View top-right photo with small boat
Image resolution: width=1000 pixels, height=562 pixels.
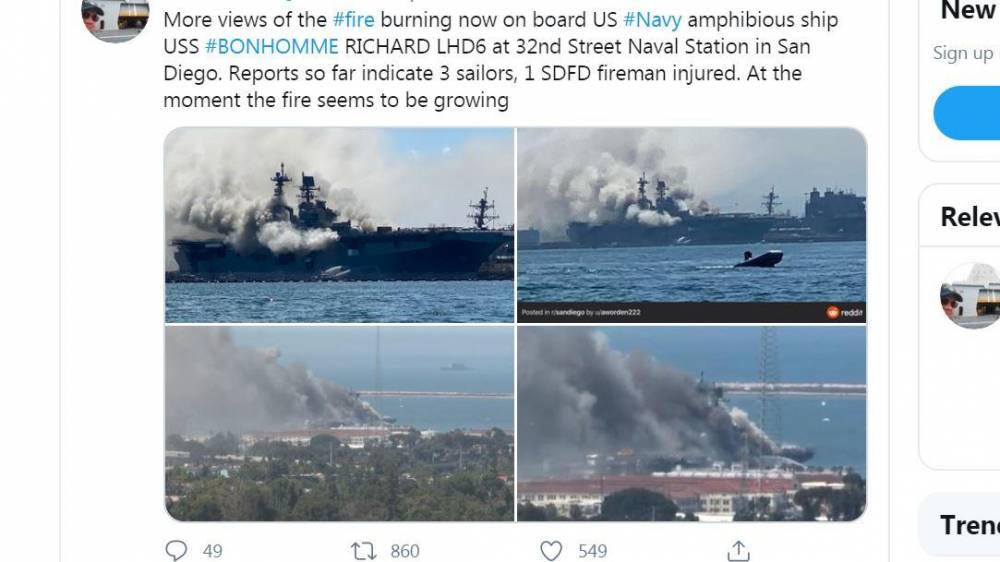pos(691,225)
